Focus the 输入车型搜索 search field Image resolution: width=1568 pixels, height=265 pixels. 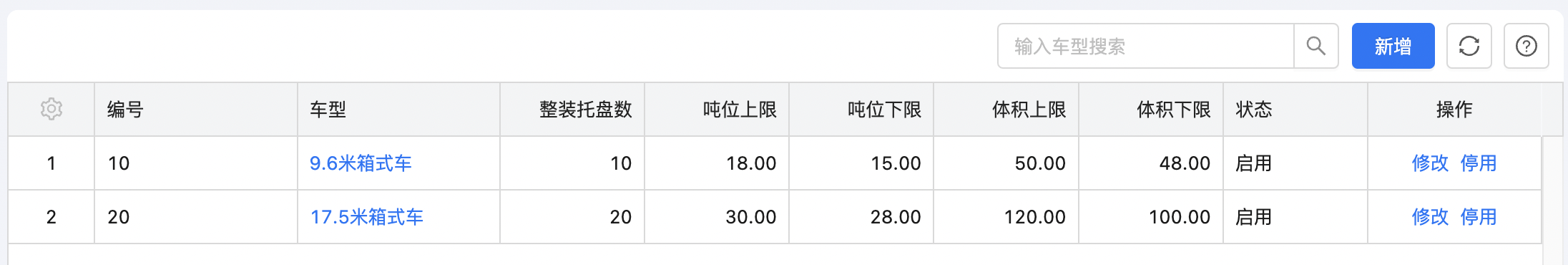click(x=1146, y=46)
